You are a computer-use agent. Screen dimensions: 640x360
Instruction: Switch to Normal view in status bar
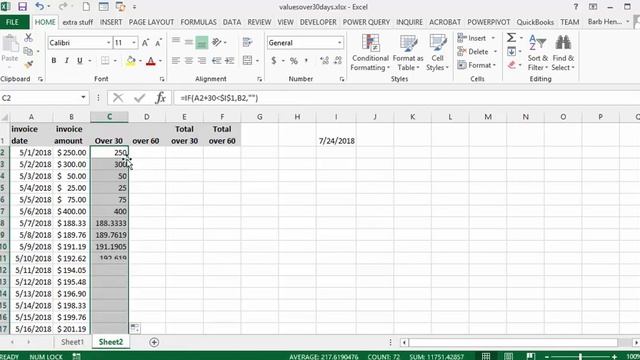point(486,356)
